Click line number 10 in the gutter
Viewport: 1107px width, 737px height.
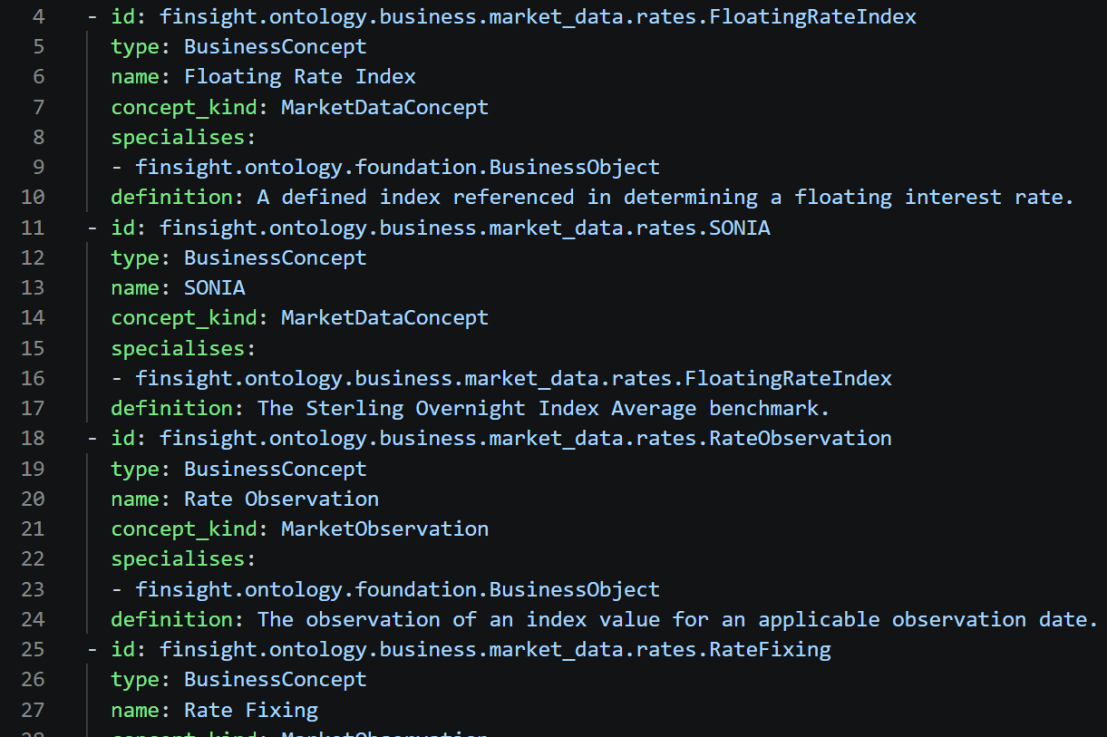click(x=32, y=197)
